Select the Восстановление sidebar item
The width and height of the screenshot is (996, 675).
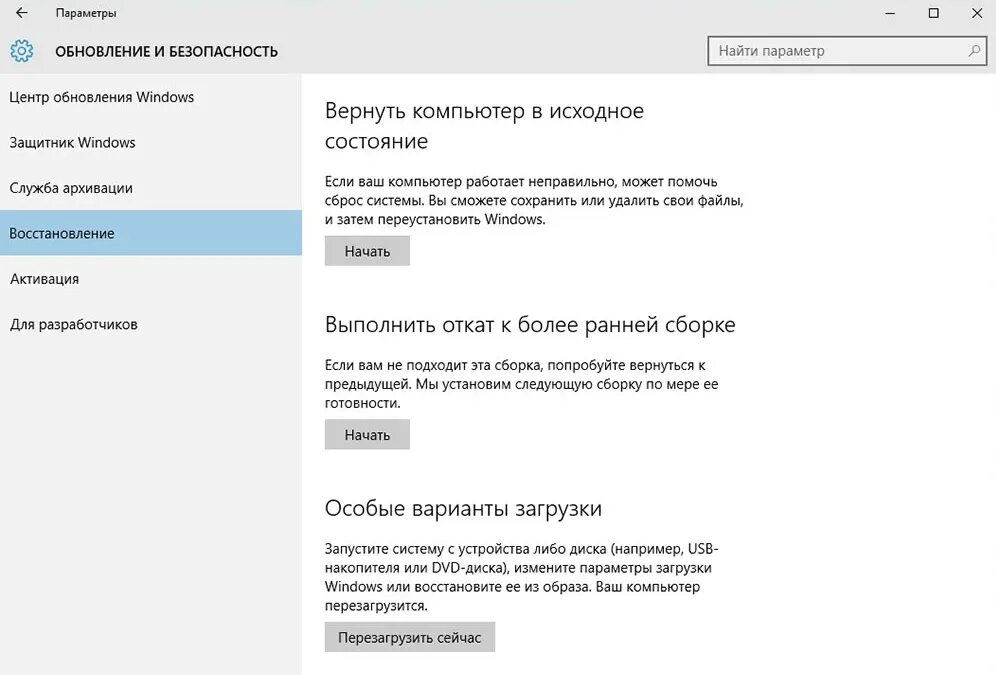(62, 233)
